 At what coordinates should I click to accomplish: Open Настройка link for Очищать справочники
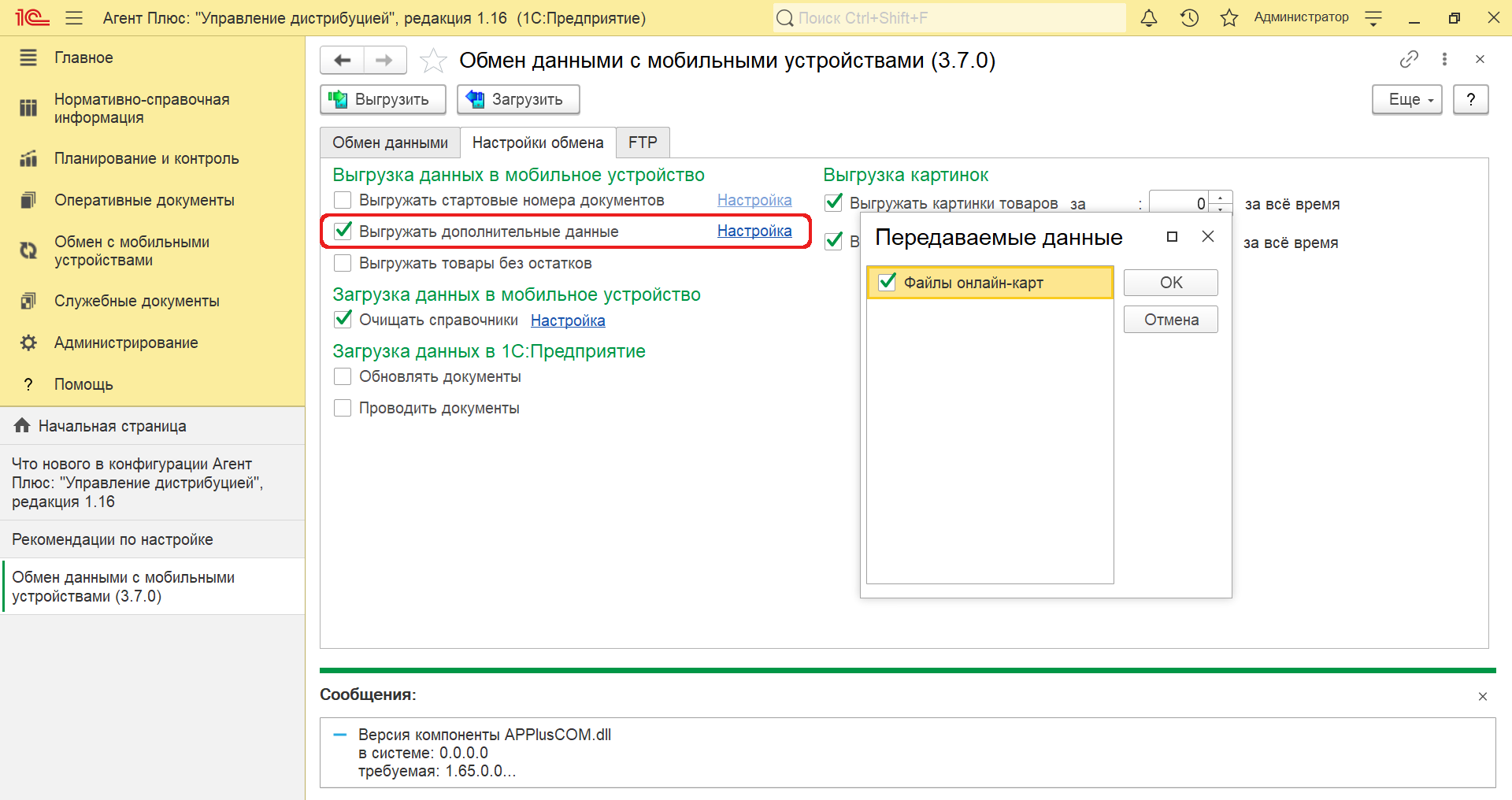click(568, 320)
